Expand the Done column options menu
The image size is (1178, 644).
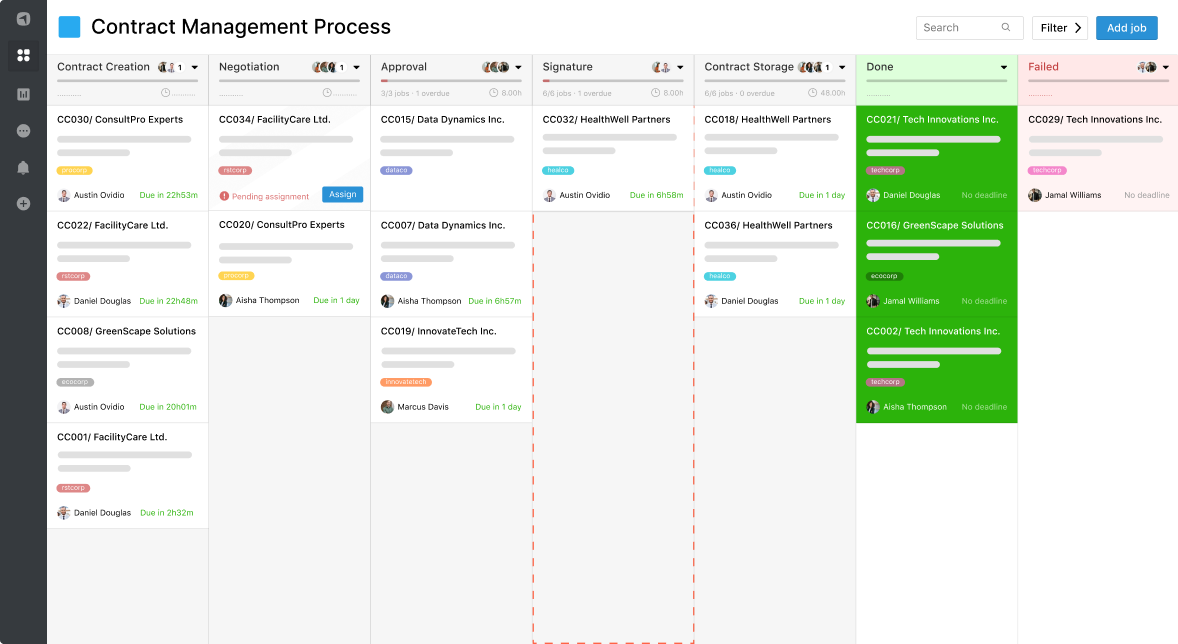[x=1003, y=67]
